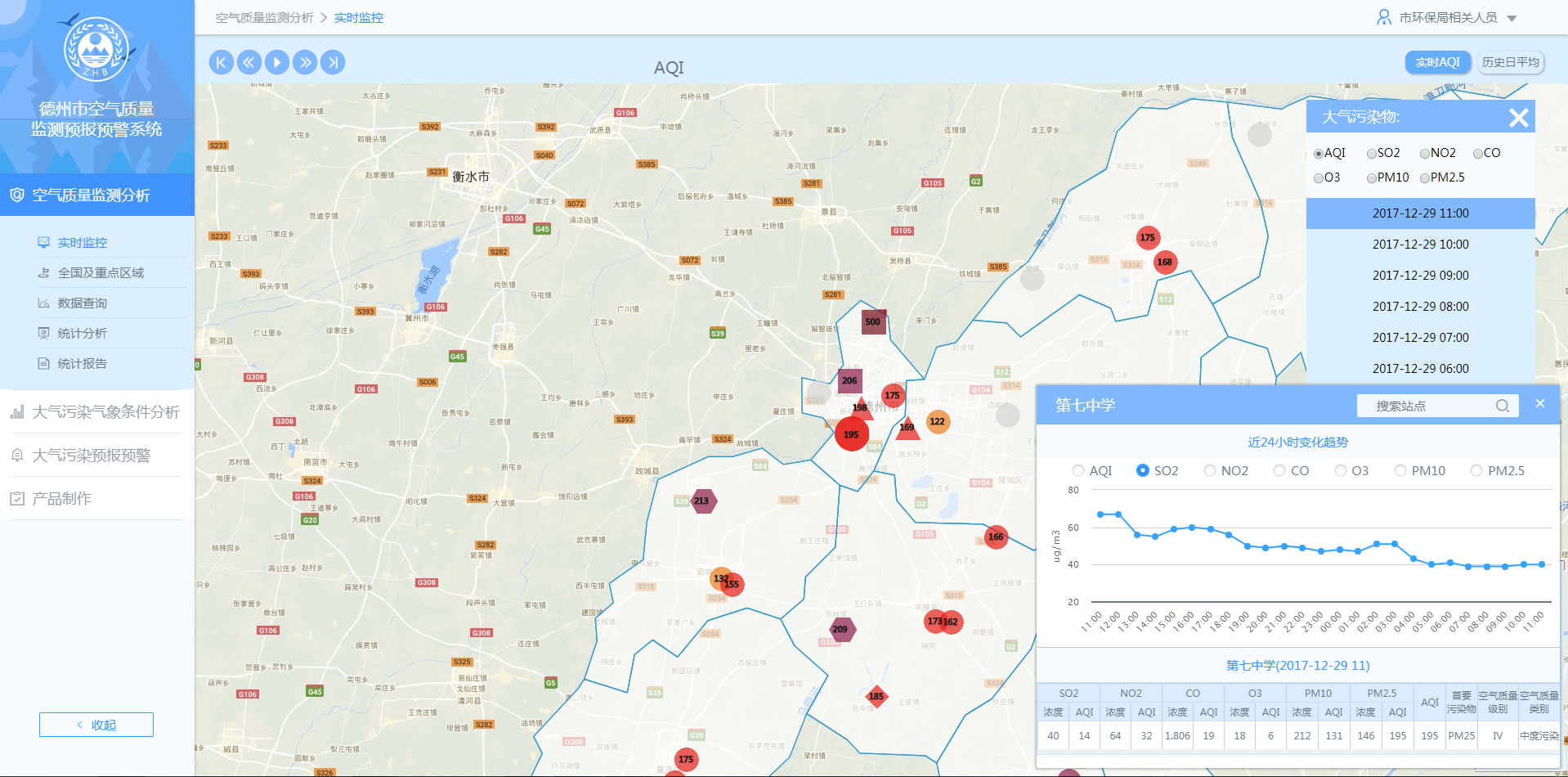Expand the 大气污染预报预警 sidebar section
This screenshot has width=1568, height=777.
(x=92, y=456)
